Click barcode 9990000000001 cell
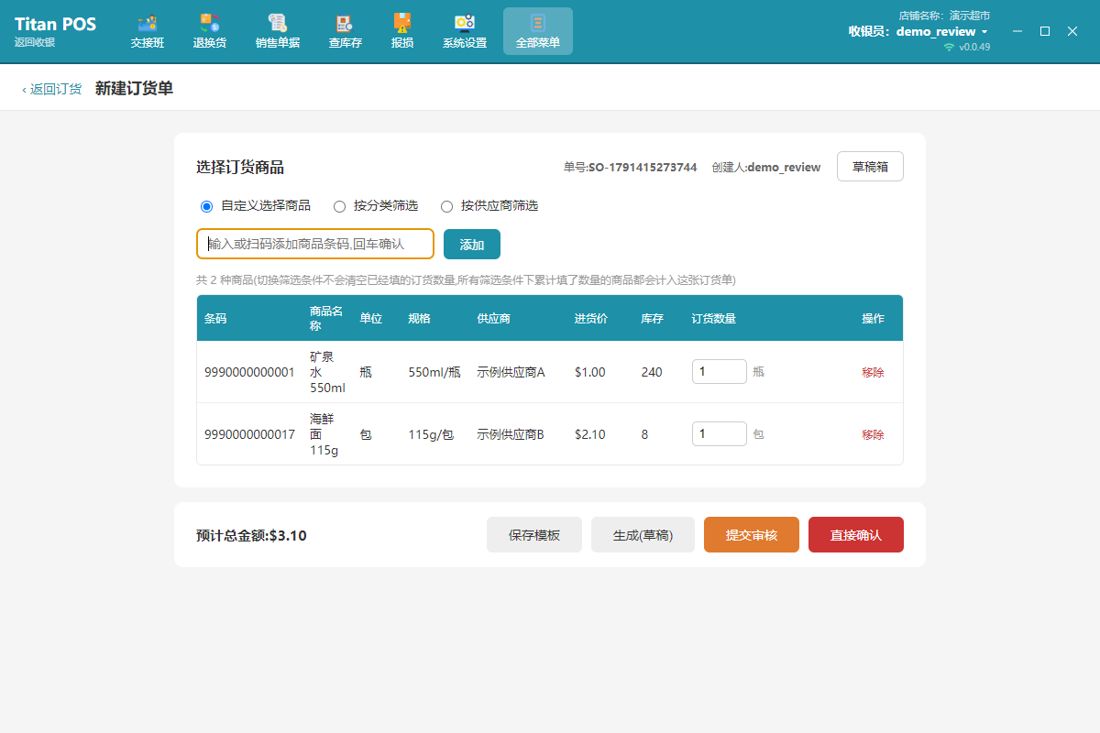Viewport: 1100px width, 733px height. (250, 372)
